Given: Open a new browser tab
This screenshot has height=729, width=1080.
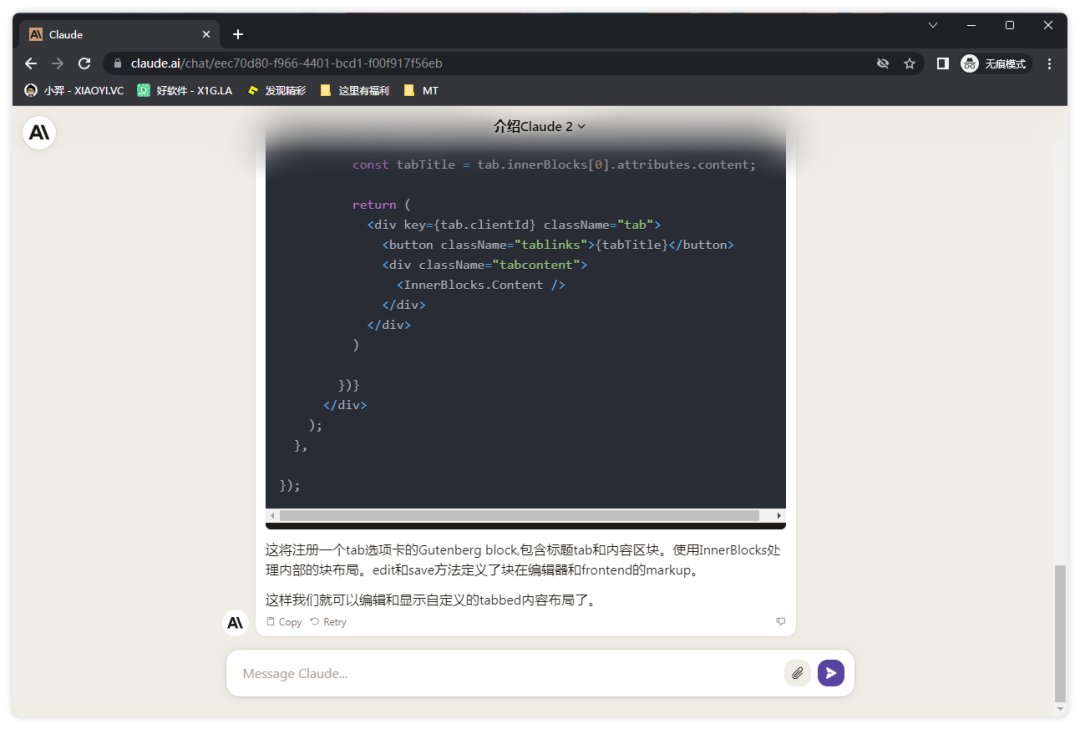Looking at the screenshot, I should tap(238, 34).
